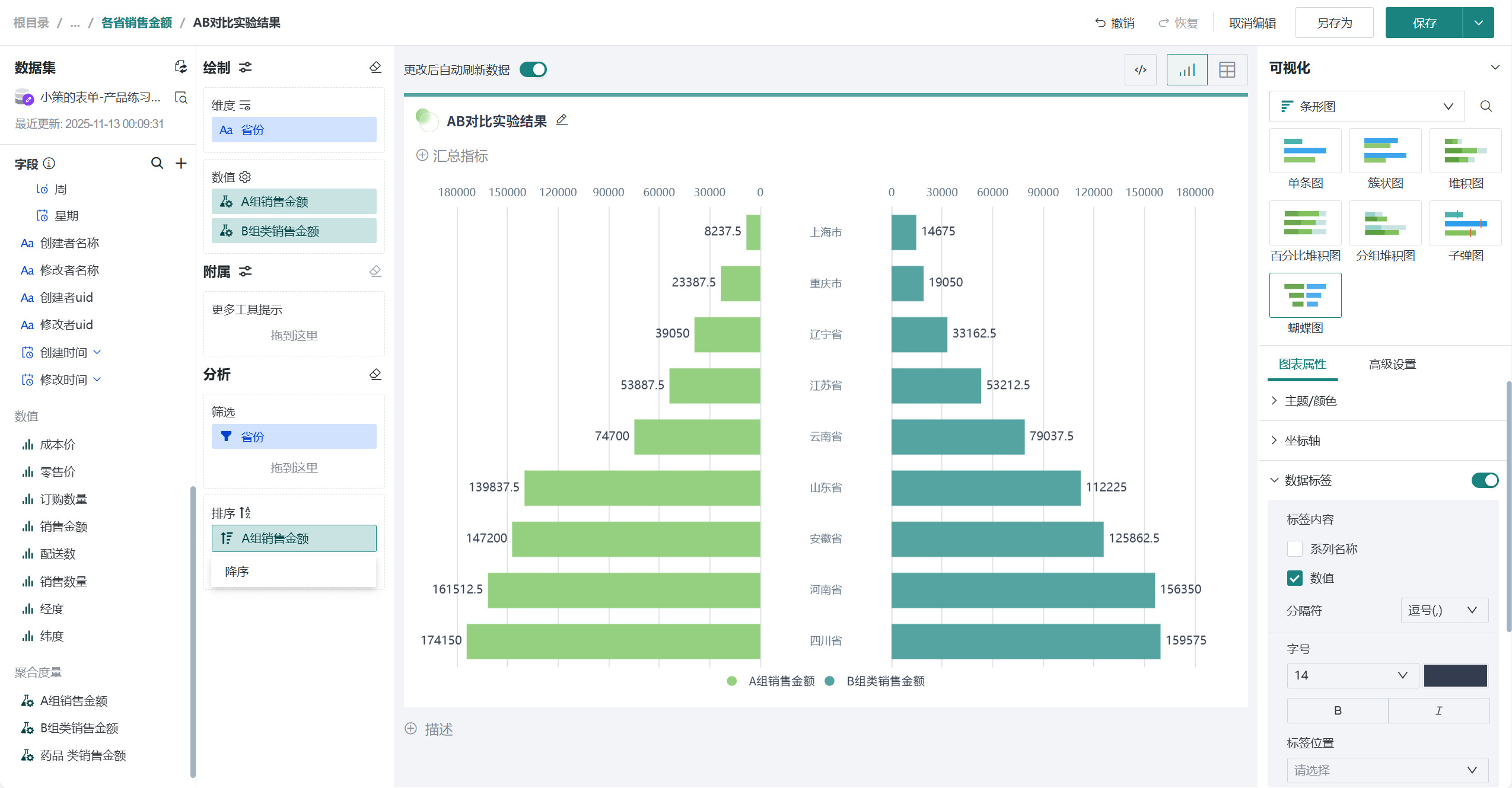Viewport: 1512px width, 788px height.
Task: Select the 蝴蝶图 chart thumbnail
Action: 1305,295
